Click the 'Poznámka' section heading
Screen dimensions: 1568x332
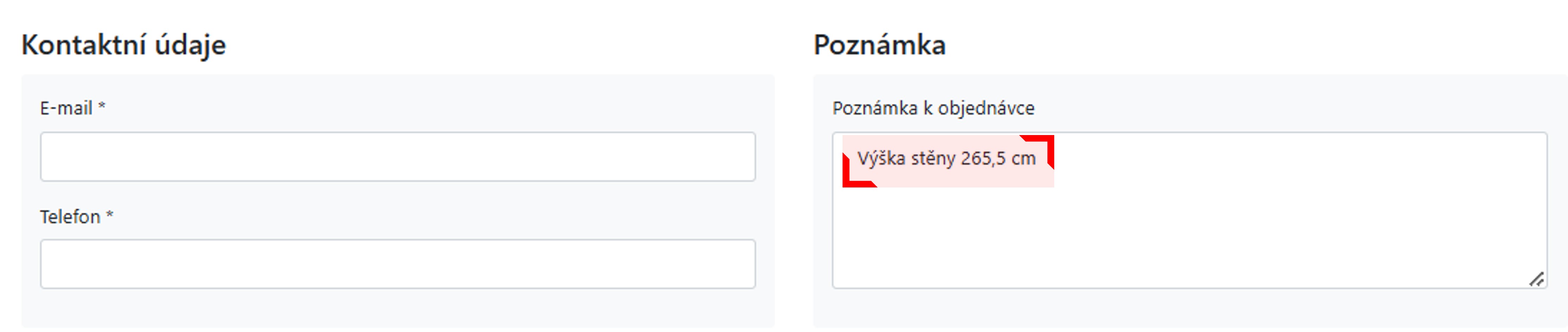point(879,45)
